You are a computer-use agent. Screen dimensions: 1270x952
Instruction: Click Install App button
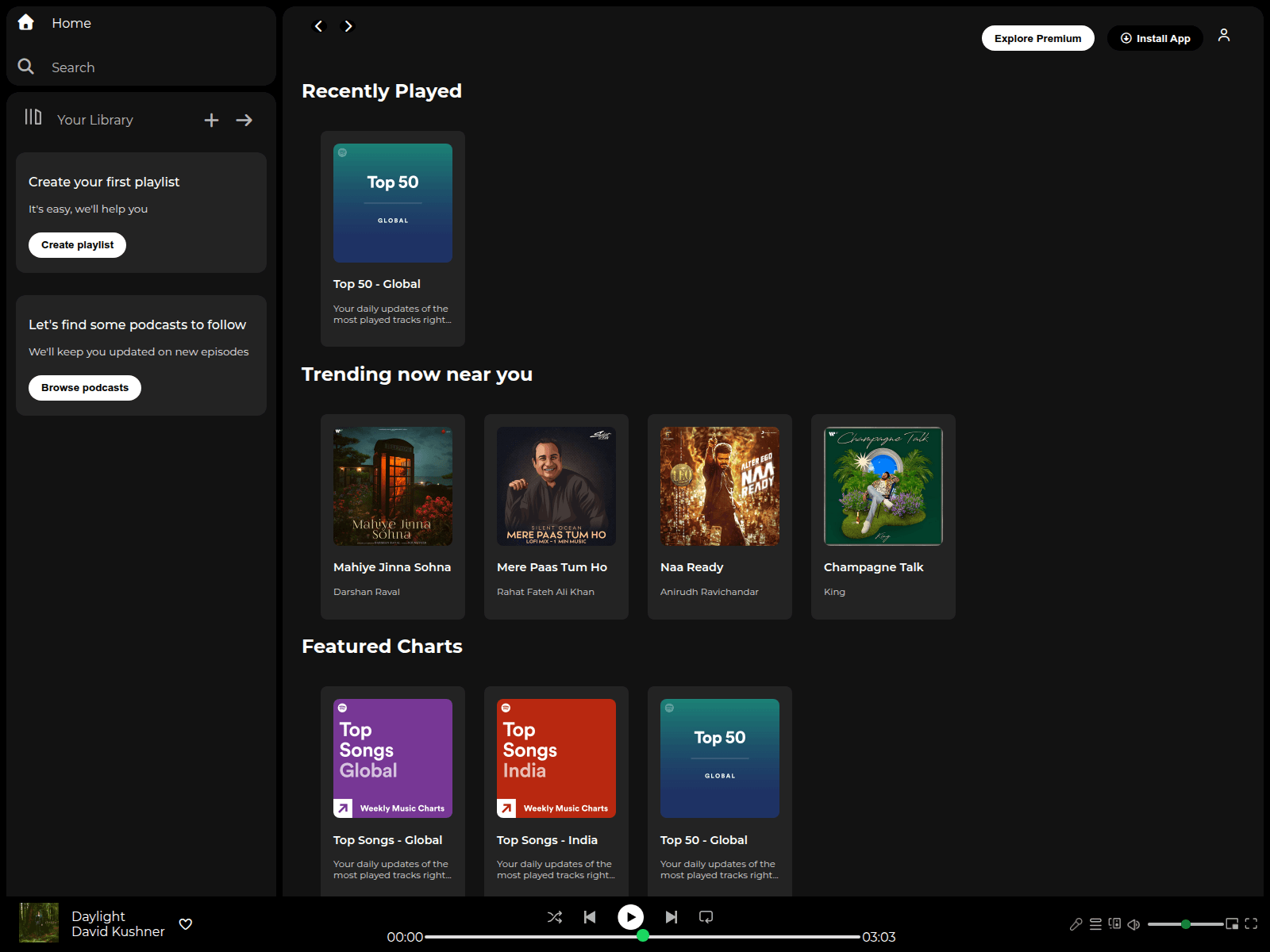point(1155,38)
